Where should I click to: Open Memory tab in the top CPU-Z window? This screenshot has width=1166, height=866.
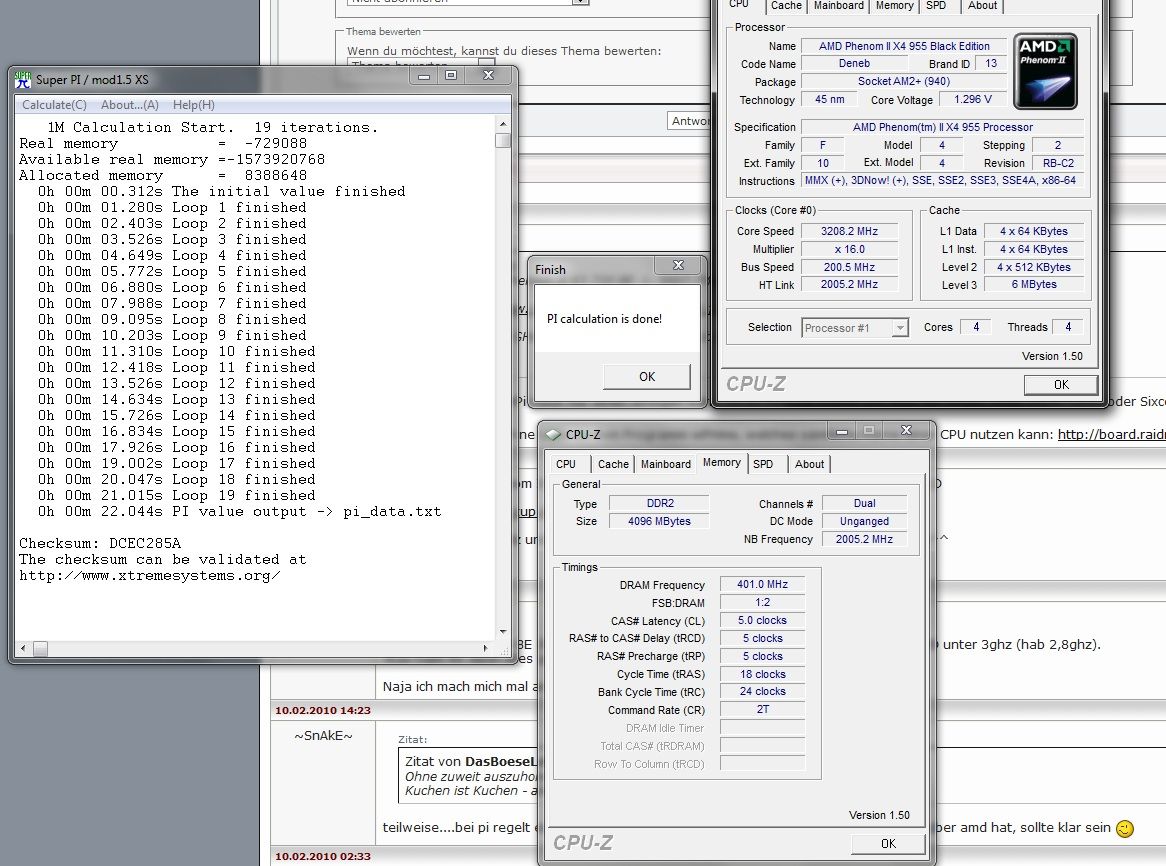[895, 5]
